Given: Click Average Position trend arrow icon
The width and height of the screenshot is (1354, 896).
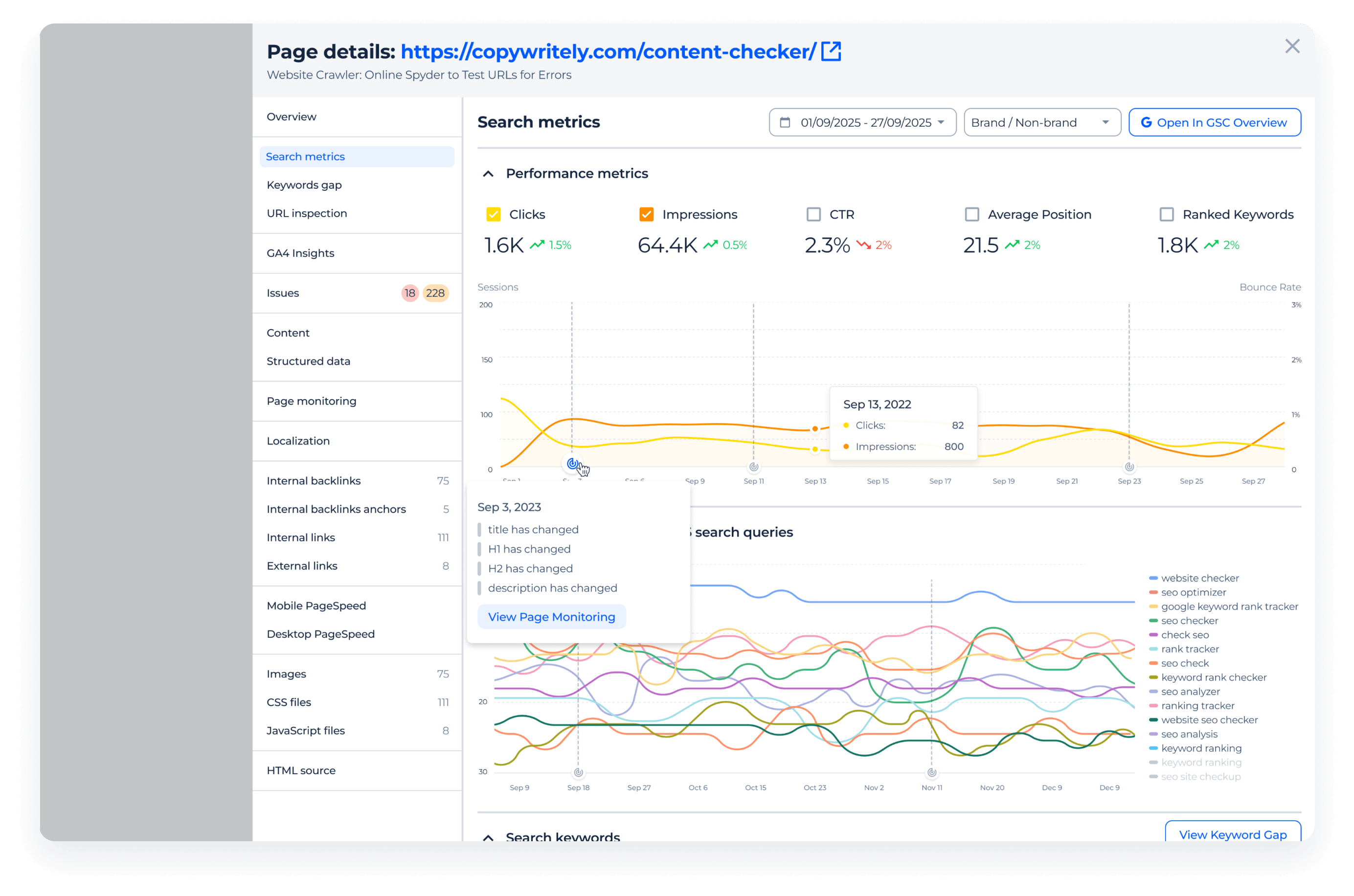Looking at the screenshot, I should (x=1012, y=245).
